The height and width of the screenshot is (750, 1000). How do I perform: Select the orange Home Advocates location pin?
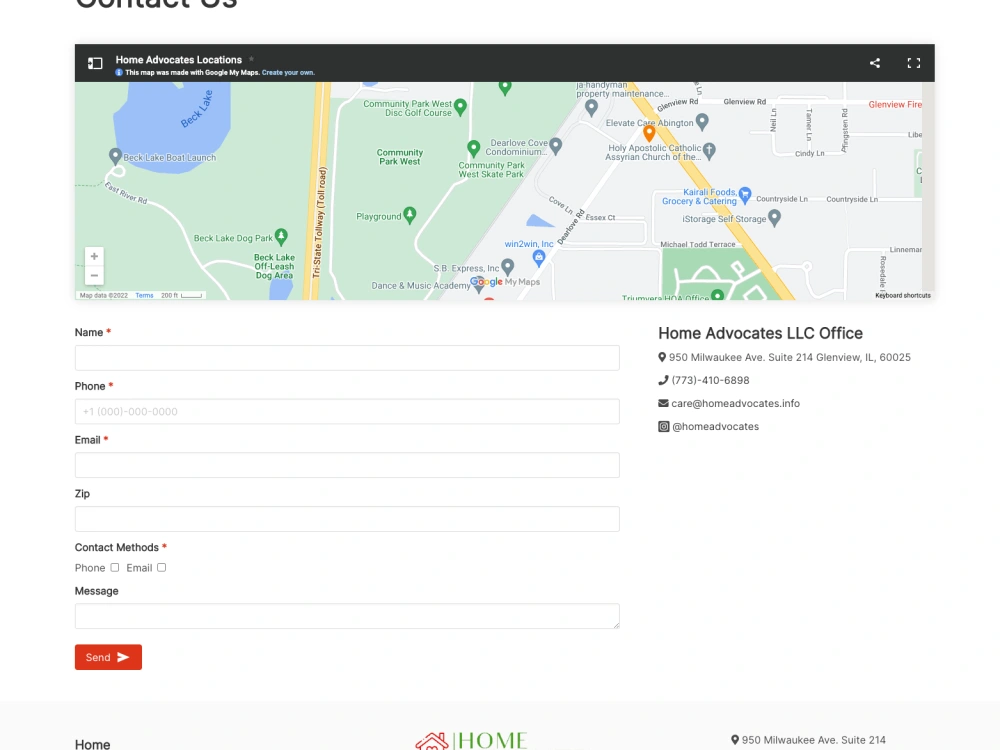click(649, 133)
